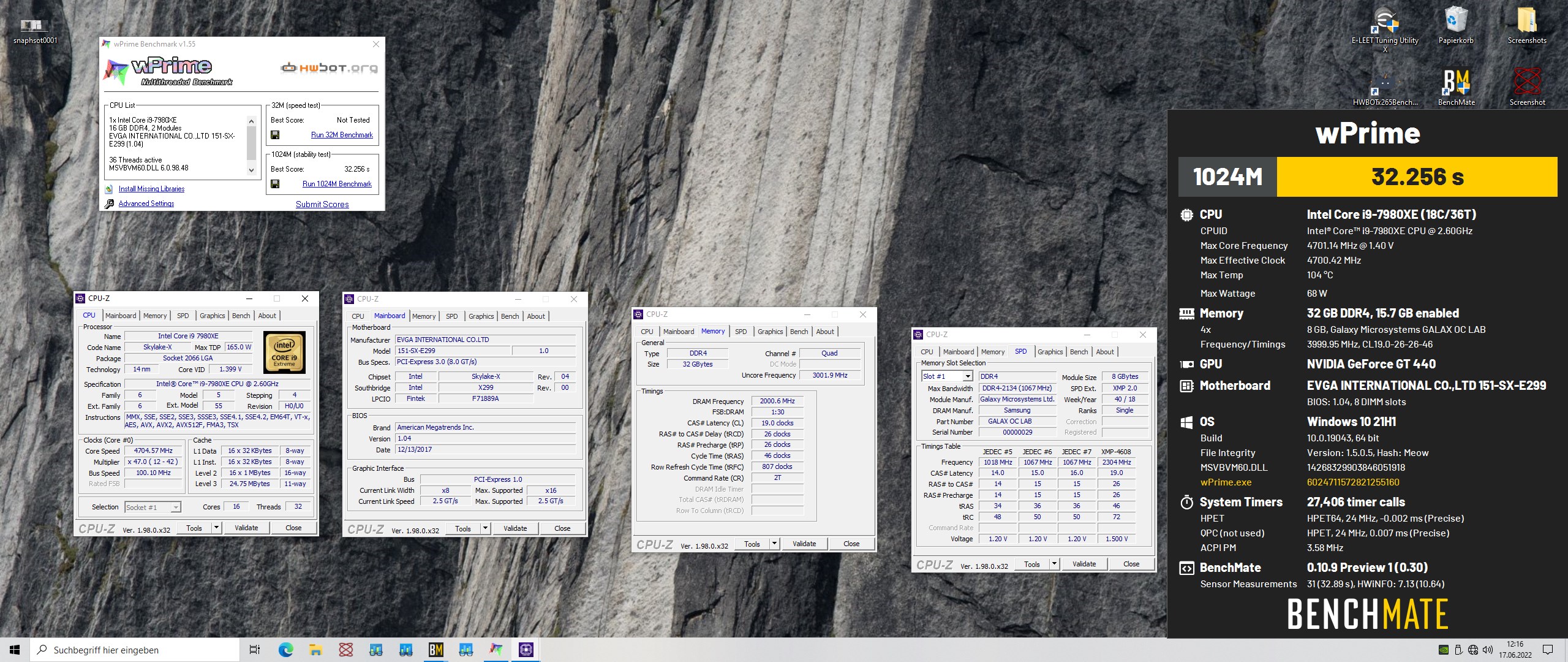Open Task View on the taskbar
1568x662 pixels.
pos(255,650)
